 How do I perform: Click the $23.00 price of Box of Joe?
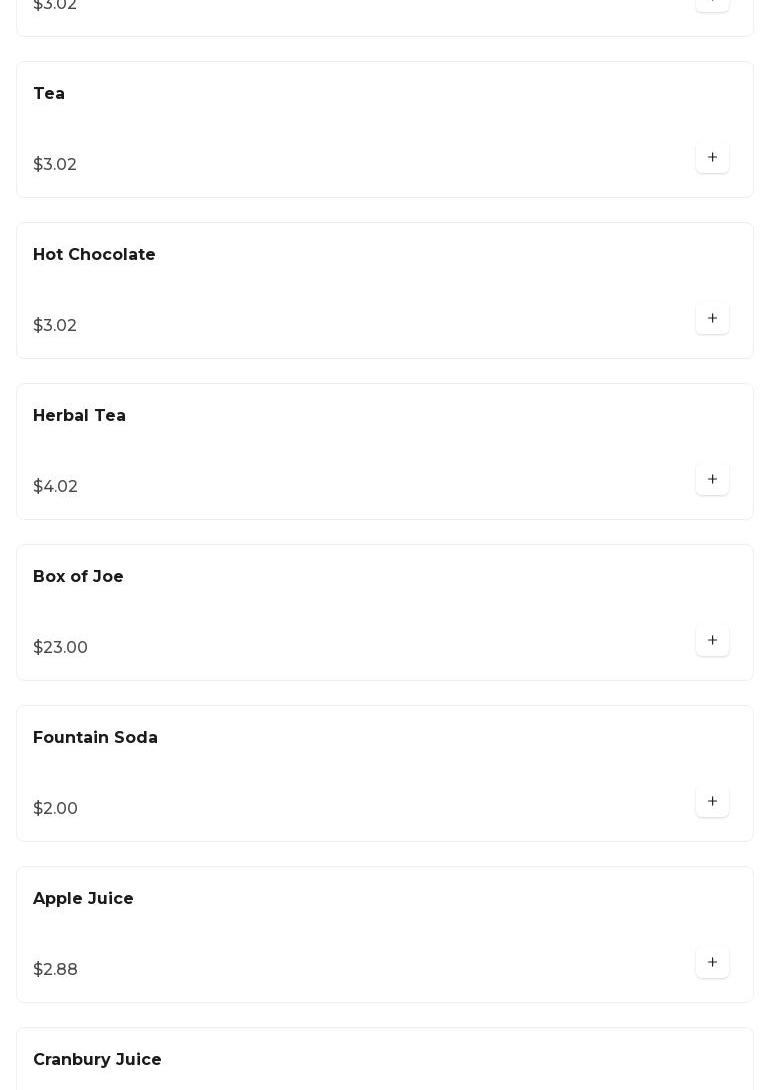pos(60,647)
